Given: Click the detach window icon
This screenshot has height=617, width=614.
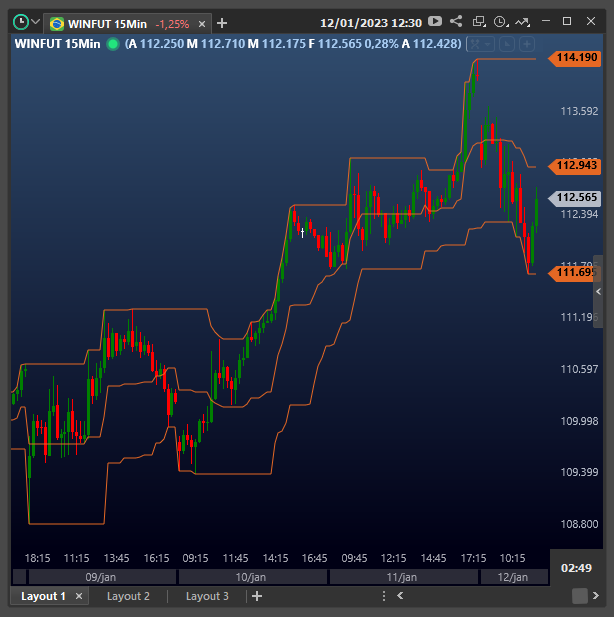Looking at the screenshot, I should point(479,21).
